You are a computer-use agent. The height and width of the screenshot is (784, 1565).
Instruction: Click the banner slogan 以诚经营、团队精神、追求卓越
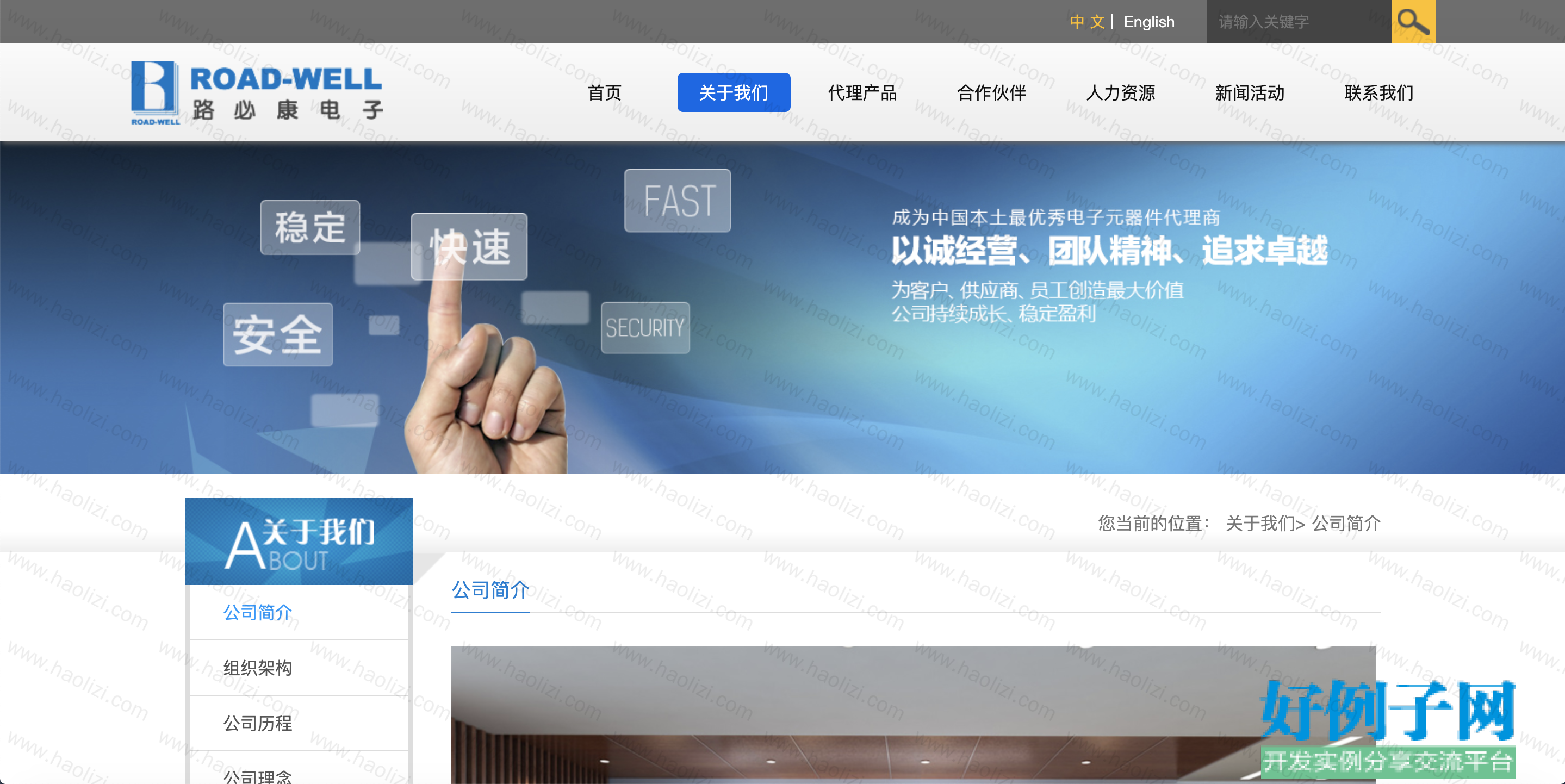point(1109,250)
